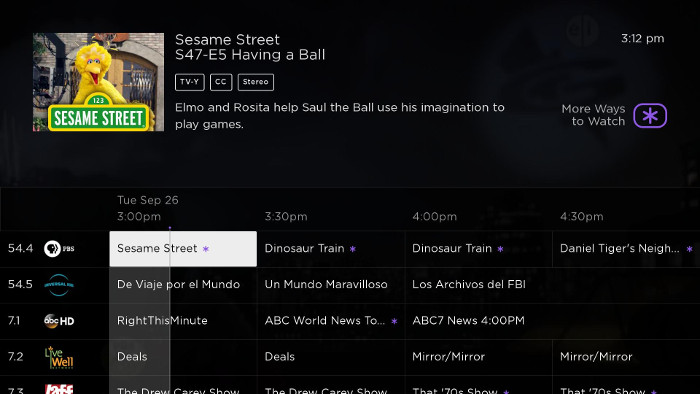
Task: Select the 3:30pm Deals listing
Action: coord(331,357)
